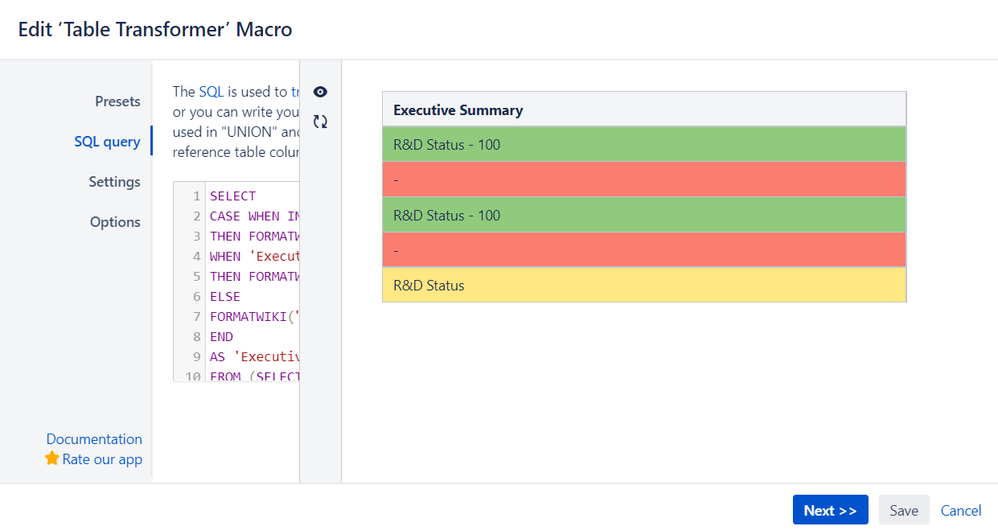Click the SQL hyperlink in the description
998x531 pixels.
click(211, 91)
